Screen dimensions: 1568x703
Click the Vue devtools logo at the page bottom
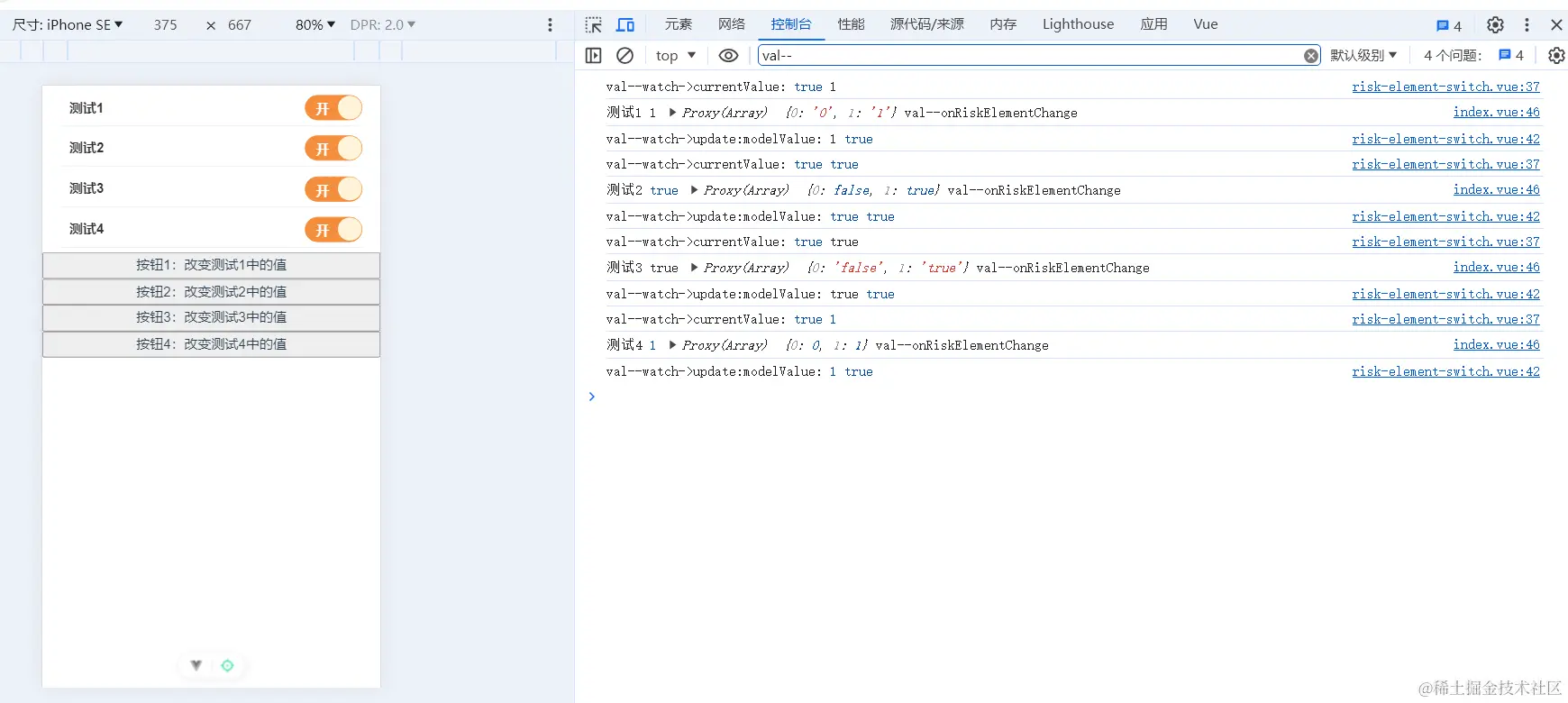[x=196, y=666]
